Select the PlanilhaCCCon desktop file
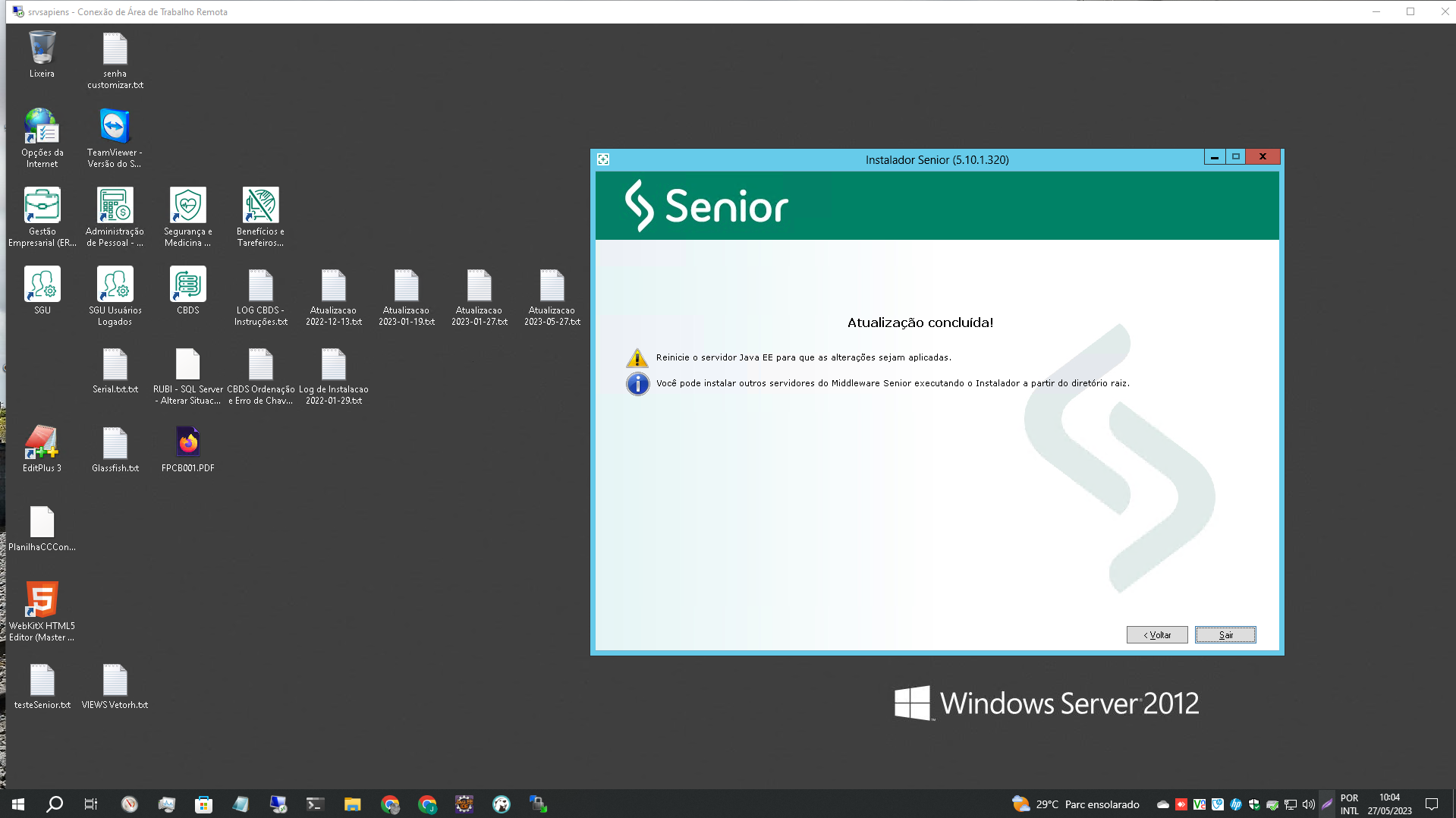This screenshot has height=818, width=1456. (x=42, y=529)
